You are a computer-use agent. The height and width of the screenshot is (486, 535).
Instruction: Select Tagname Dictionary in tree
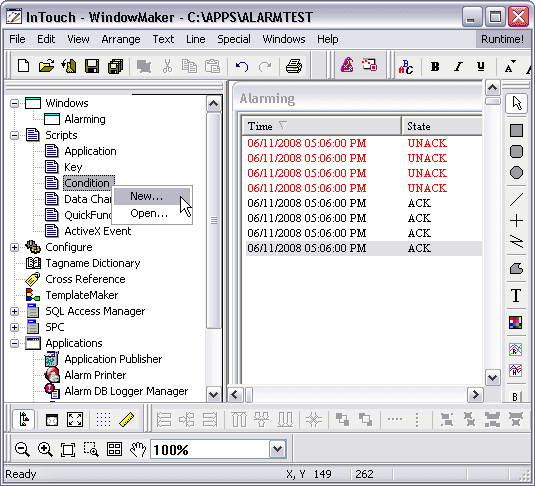click(93, 263)
